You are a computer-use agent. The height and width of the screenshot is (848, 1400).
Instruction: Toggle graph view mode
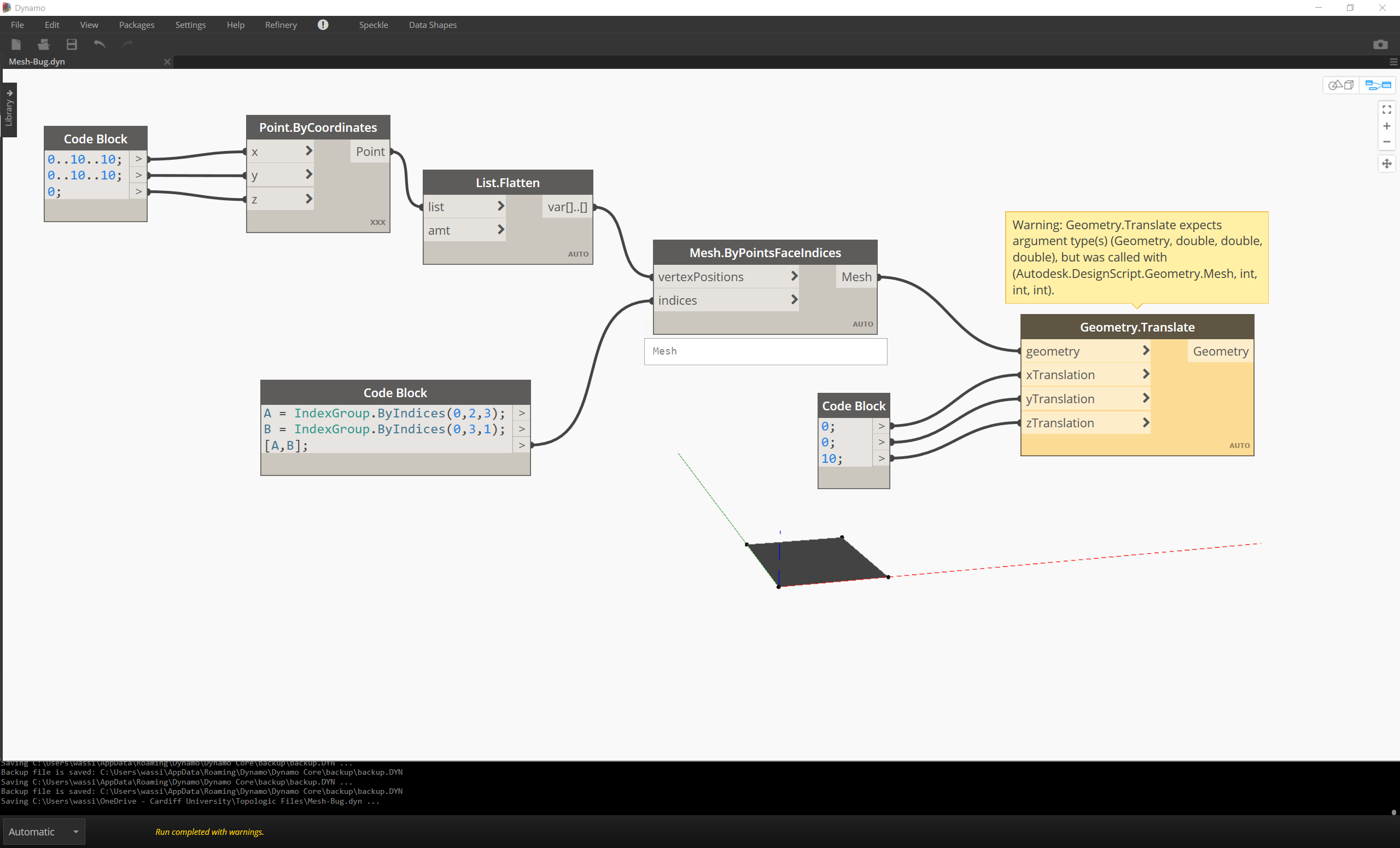(1377, 85)
